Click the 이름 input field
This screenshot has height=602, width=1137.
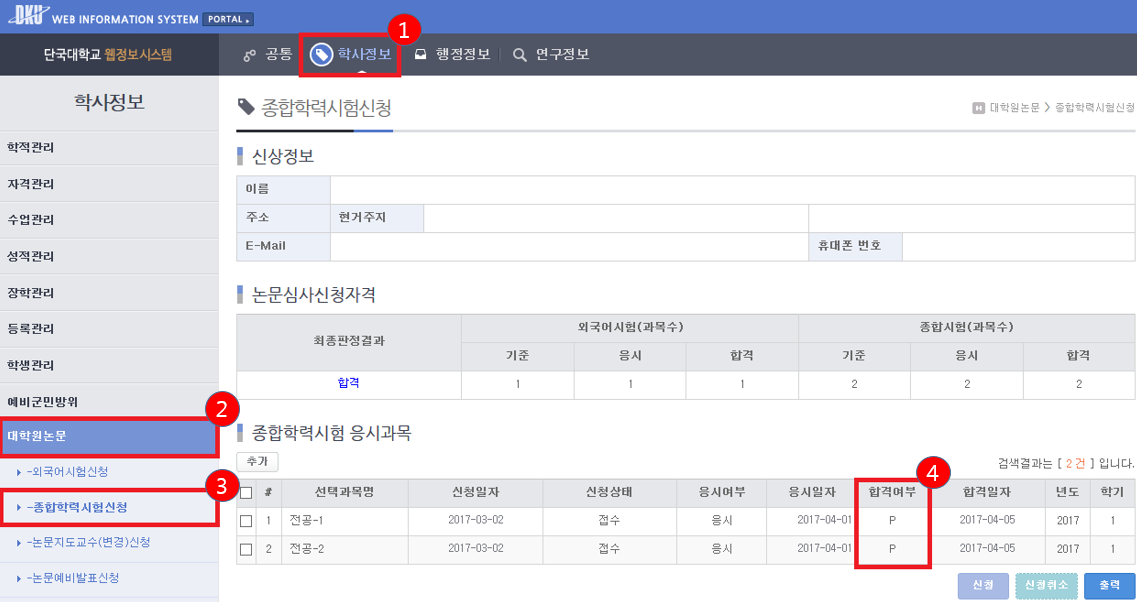pos(730,188)
